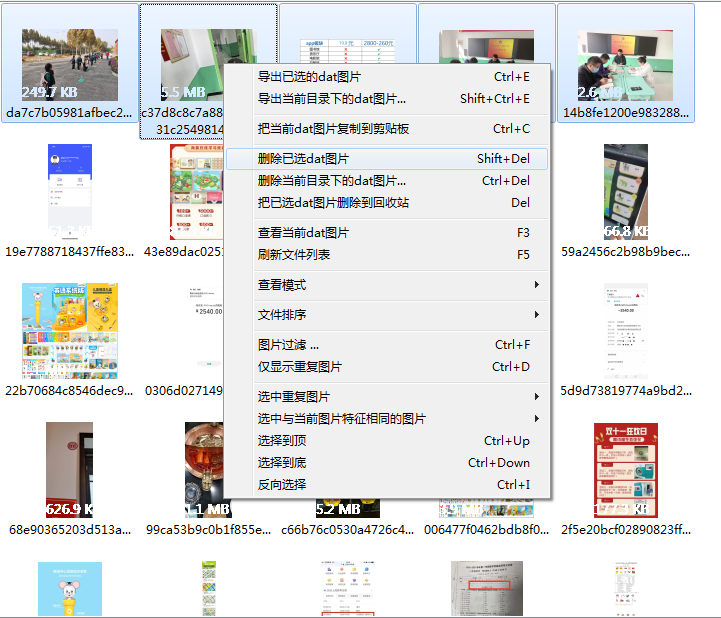Select thumbnail 68e90365203d513a... door photo

coord(69,470)
